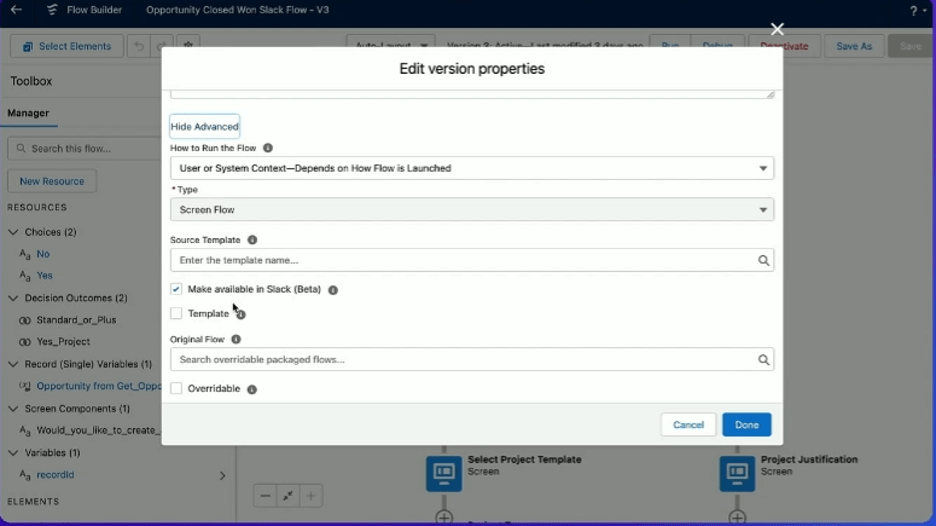Open How to Run the Flow dropdown
This screenshot has height=526, width=936.
pos(472,168)
